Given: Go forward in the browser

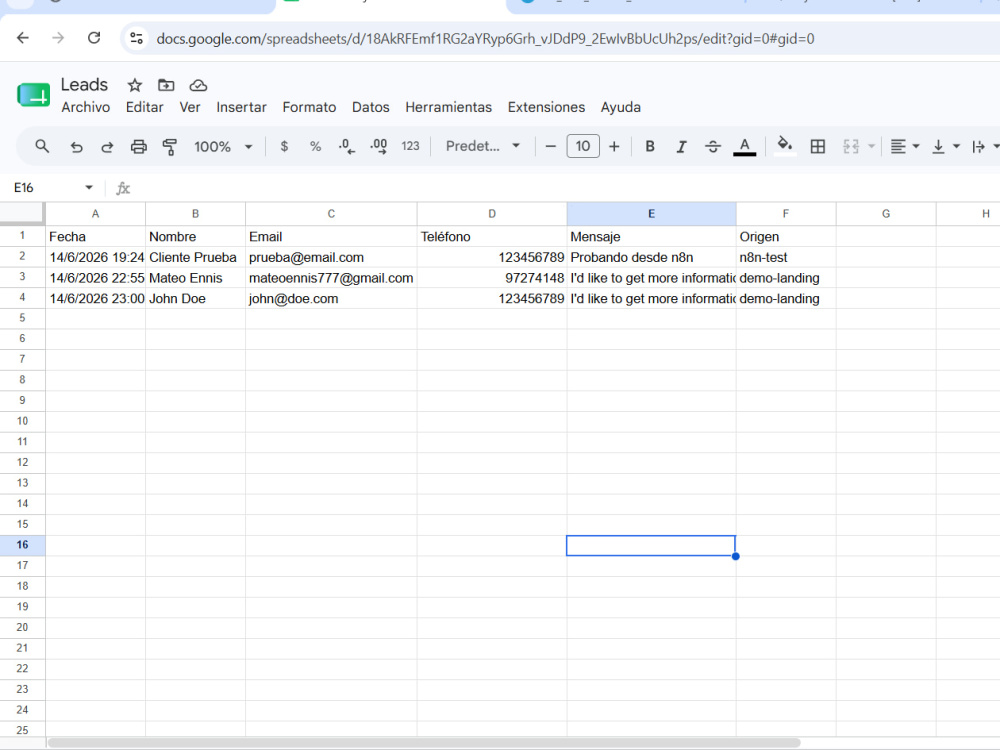Looking at the screenshot, I should [x=58, y=38].
